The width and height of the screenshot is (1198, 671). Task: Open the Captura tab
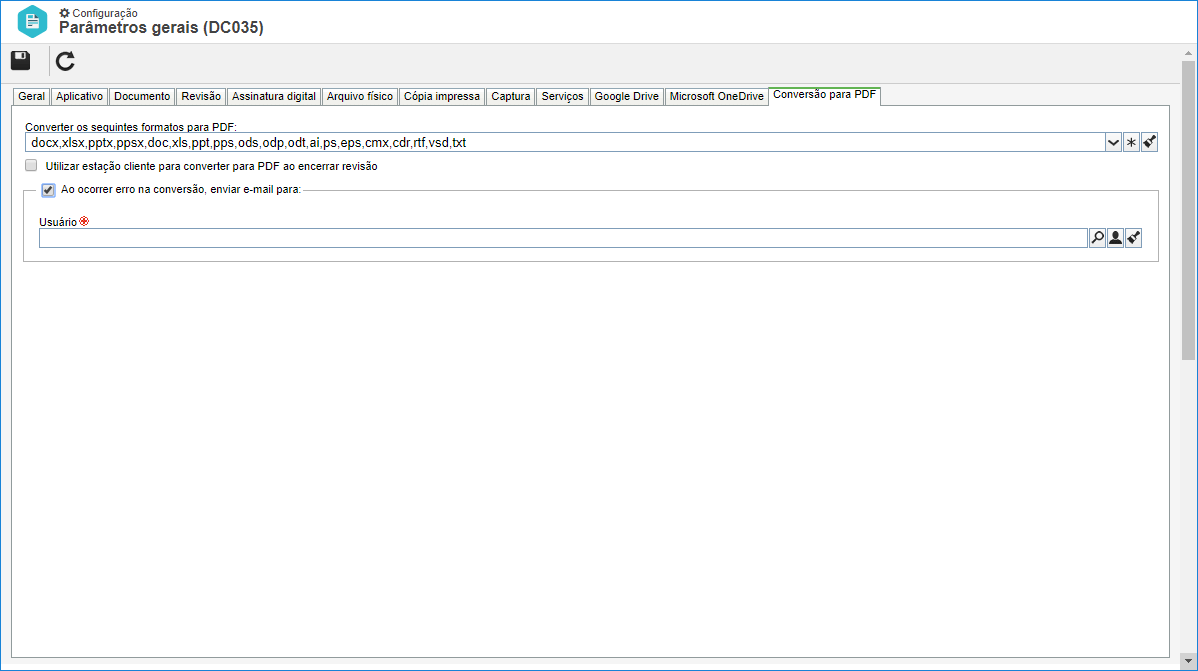point(510,96)
